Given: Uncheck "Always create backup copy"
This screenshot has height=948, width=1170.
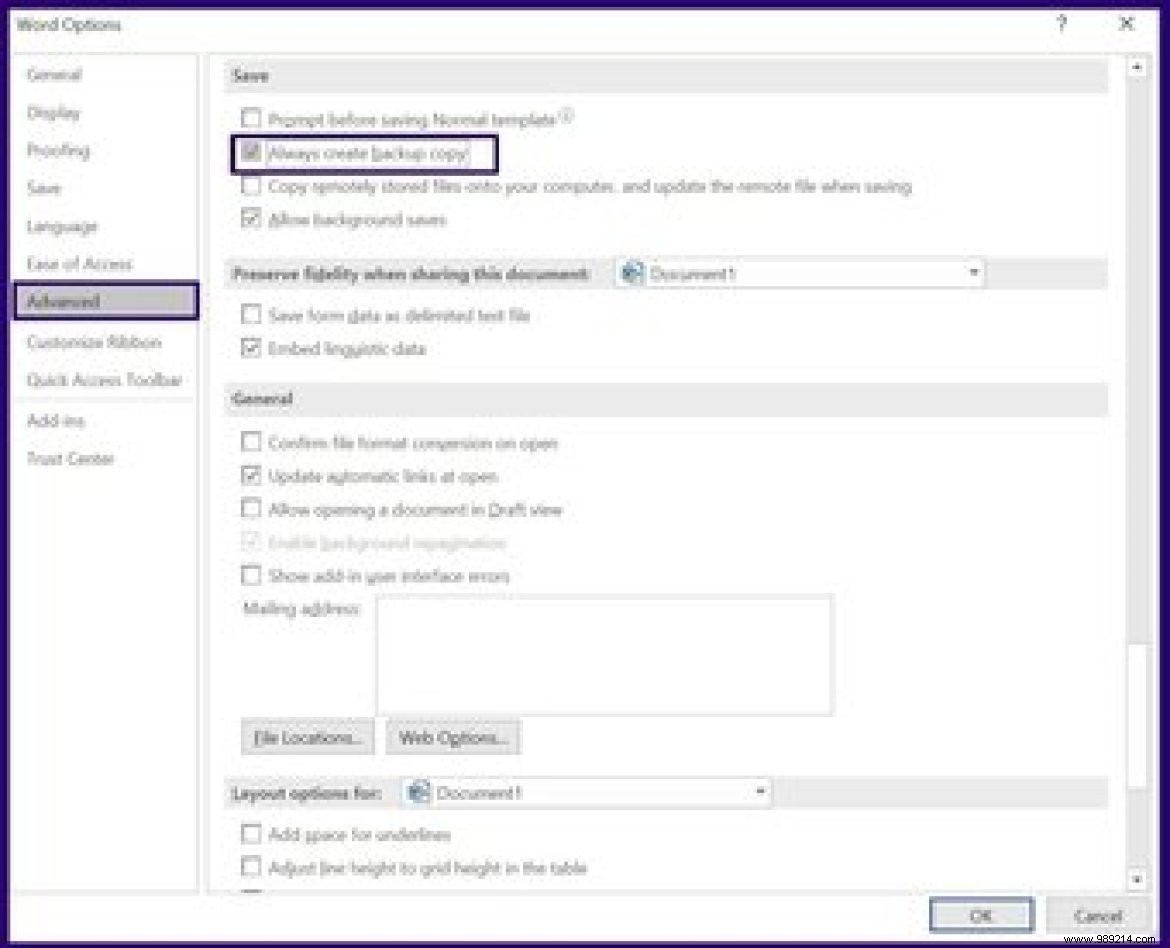Looking at the screenshot, I should [250, 152].
